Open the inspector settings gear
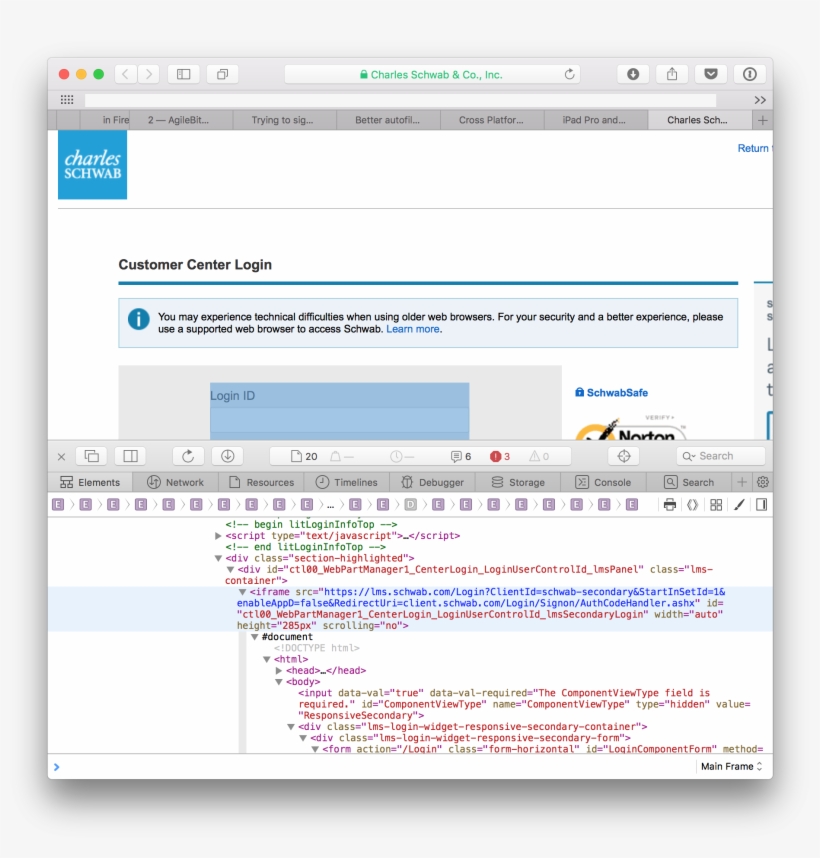 pos(763,482)
